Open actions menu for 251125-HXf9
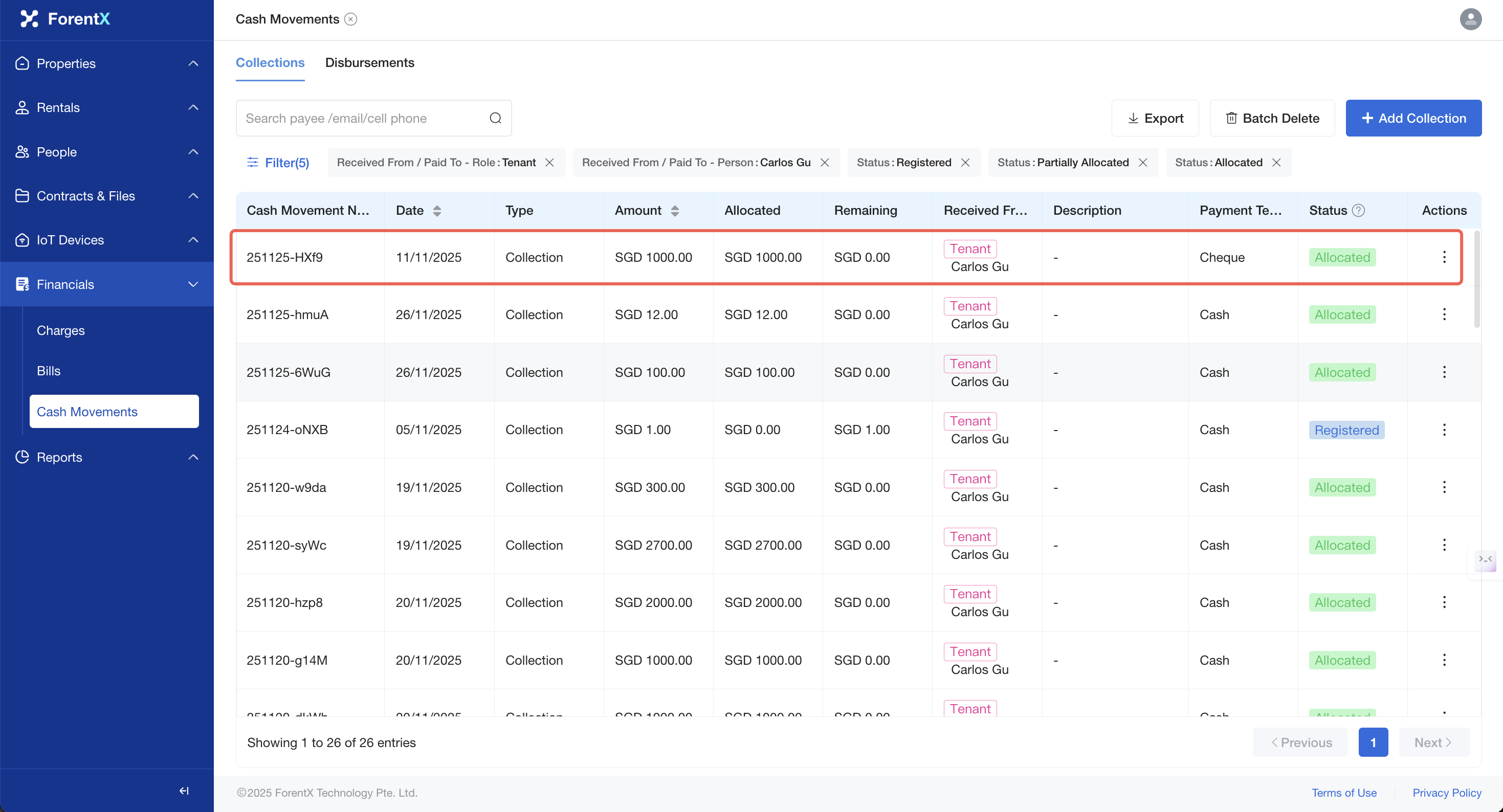The image size is (1503, 812). (x=1444, y=257)
